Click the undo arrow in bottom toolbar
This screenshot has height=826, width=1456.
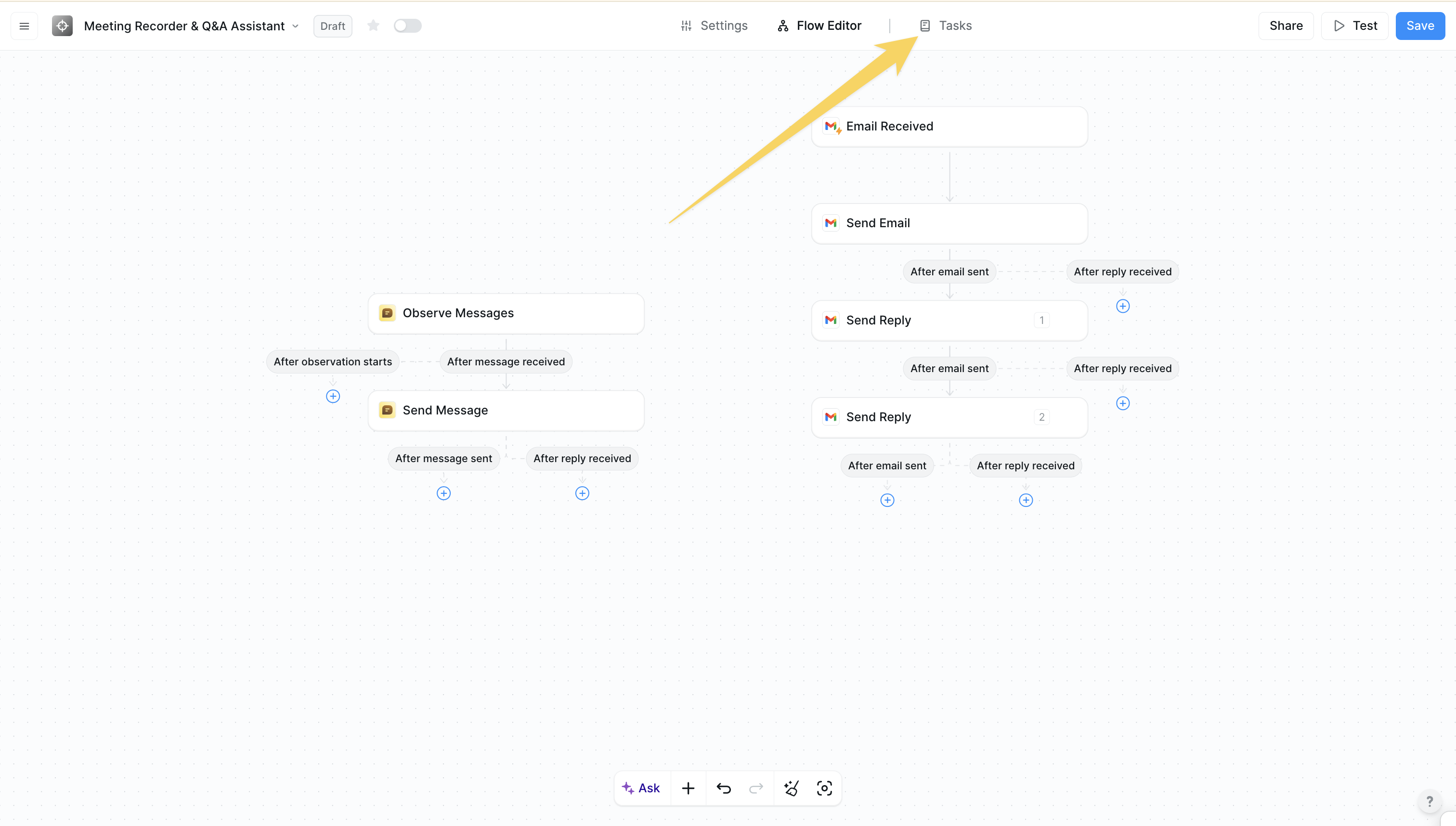coord(724,788)
